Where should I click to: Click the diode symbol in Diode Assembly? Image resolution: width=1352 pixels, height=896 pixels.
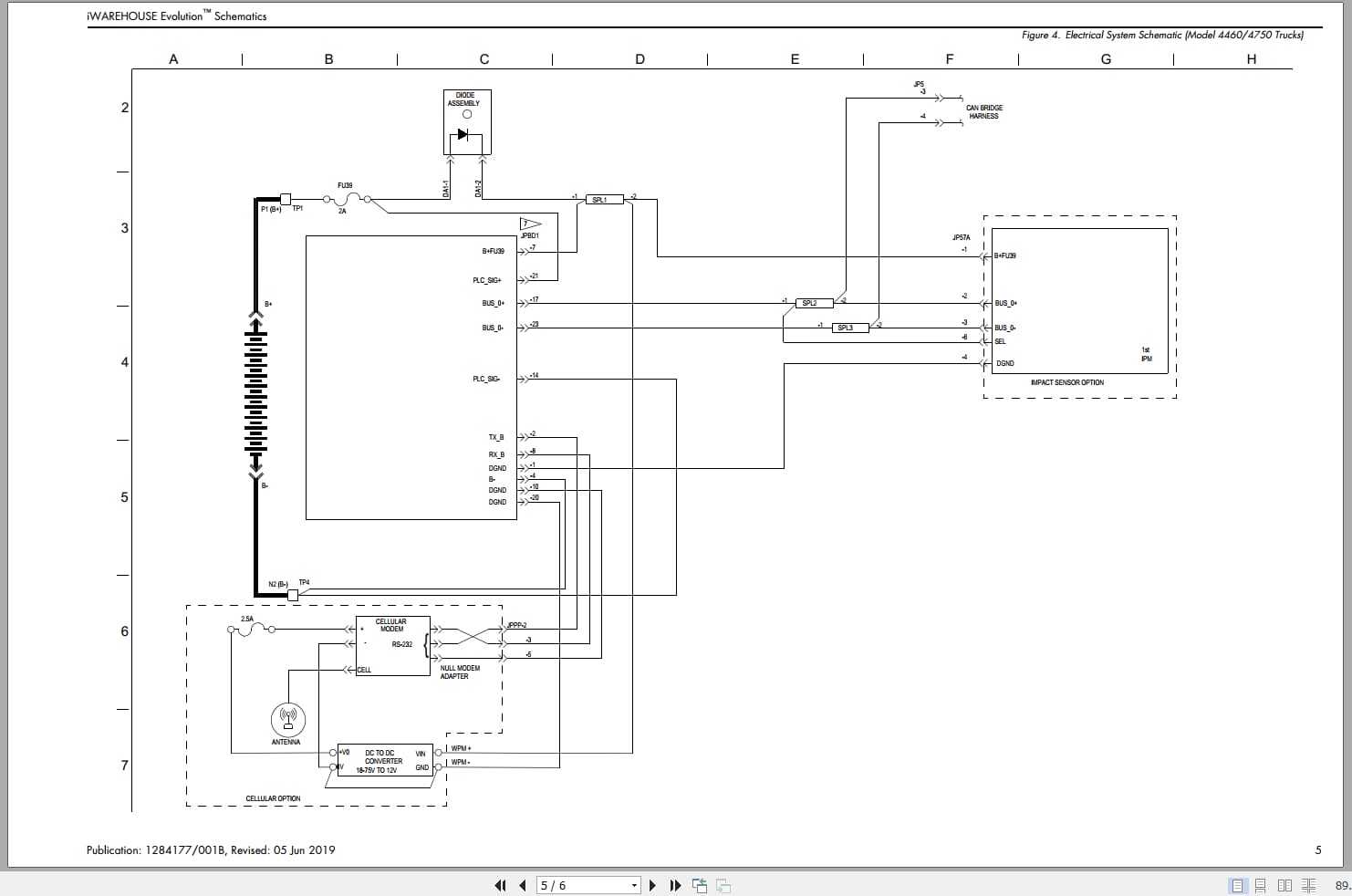(463, 134)
